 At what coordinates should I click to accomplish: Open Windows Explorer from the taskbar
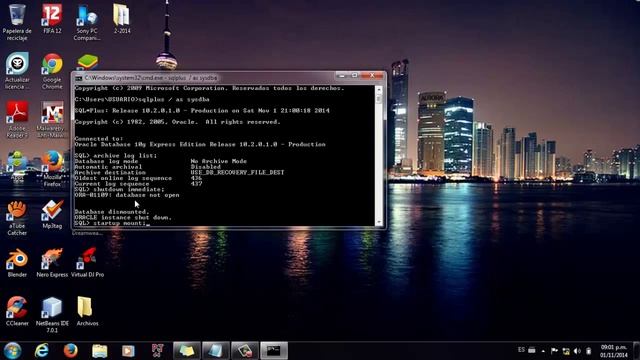(x=100, y=351)
